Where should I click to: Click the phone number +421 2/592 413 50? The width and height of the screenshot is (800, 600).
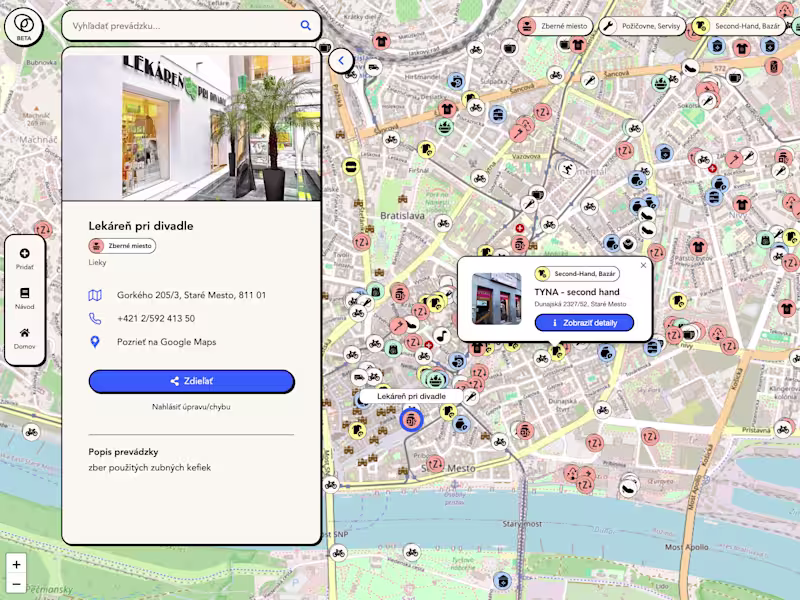[156, 318]
